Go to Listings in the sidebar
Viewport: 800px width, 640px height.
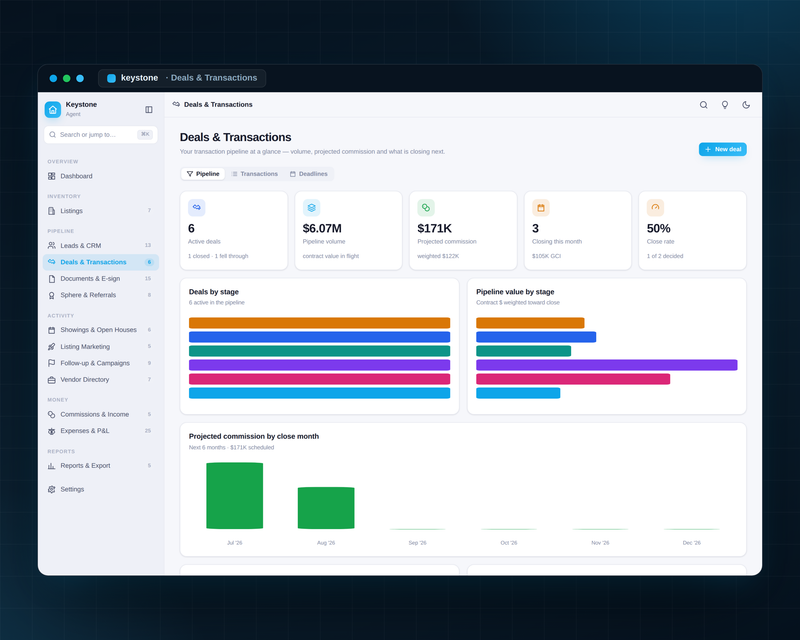[101, 211]
